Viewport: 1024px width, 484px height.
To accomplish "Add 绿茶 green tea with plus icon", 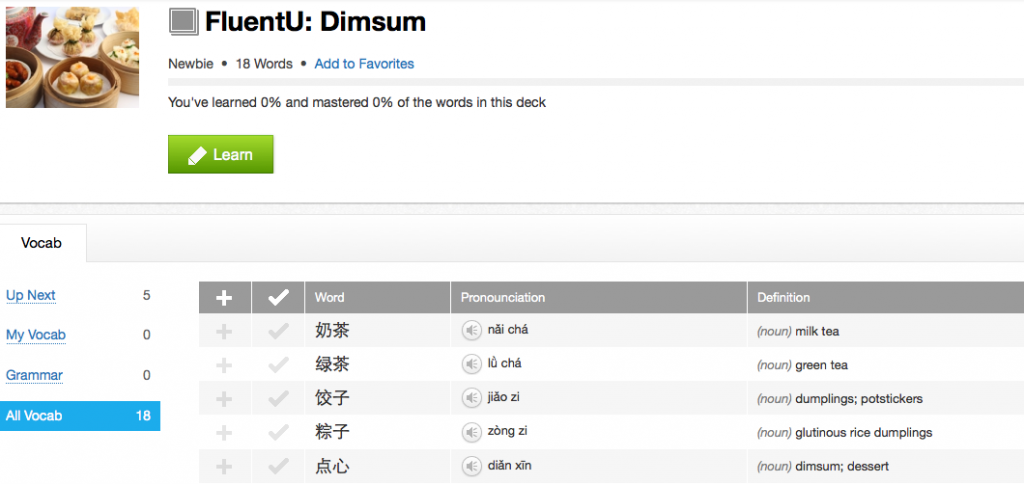I will coord(224,365).
